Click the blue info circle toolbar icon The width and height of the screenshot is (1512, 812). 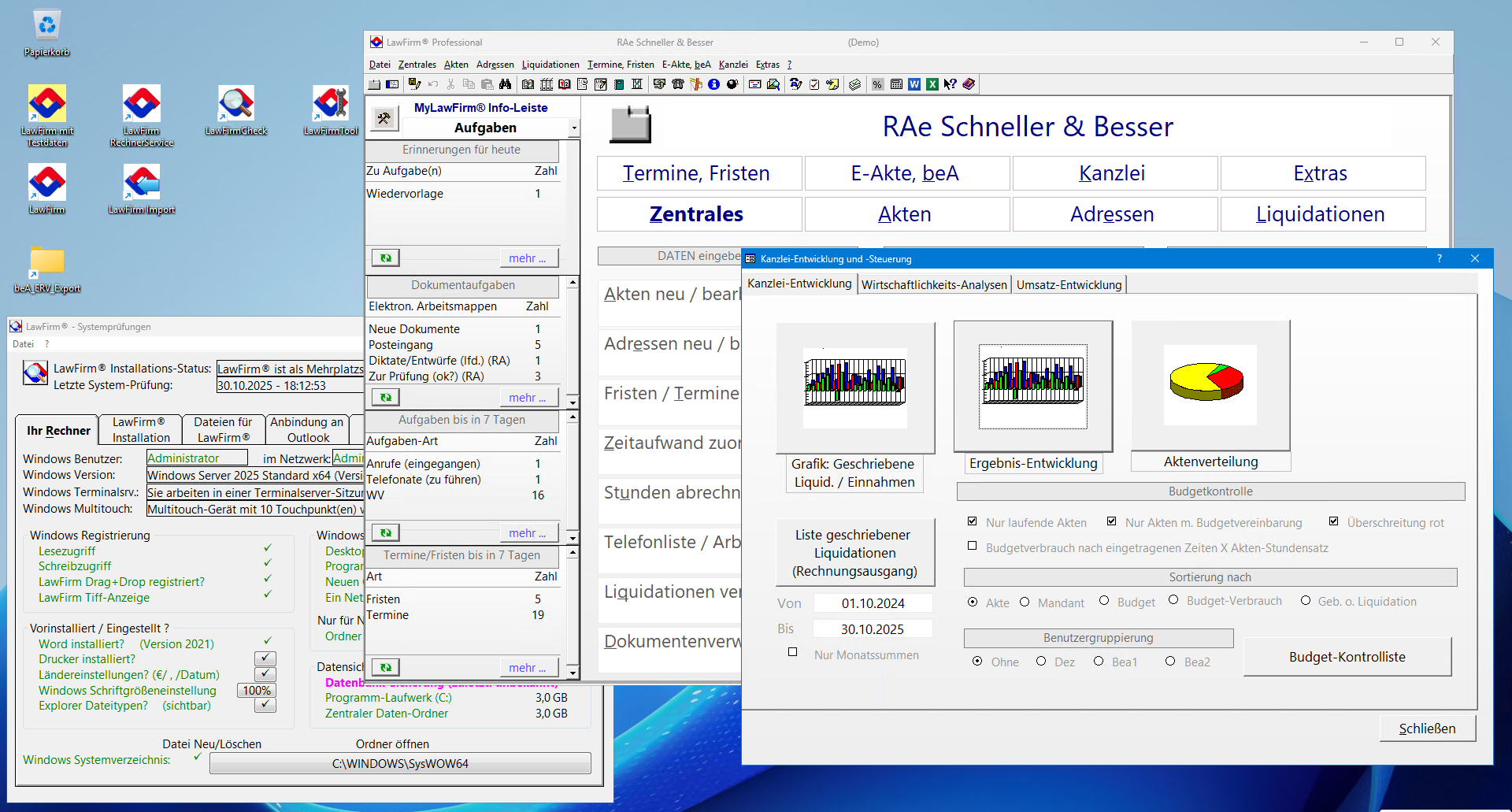713,84
